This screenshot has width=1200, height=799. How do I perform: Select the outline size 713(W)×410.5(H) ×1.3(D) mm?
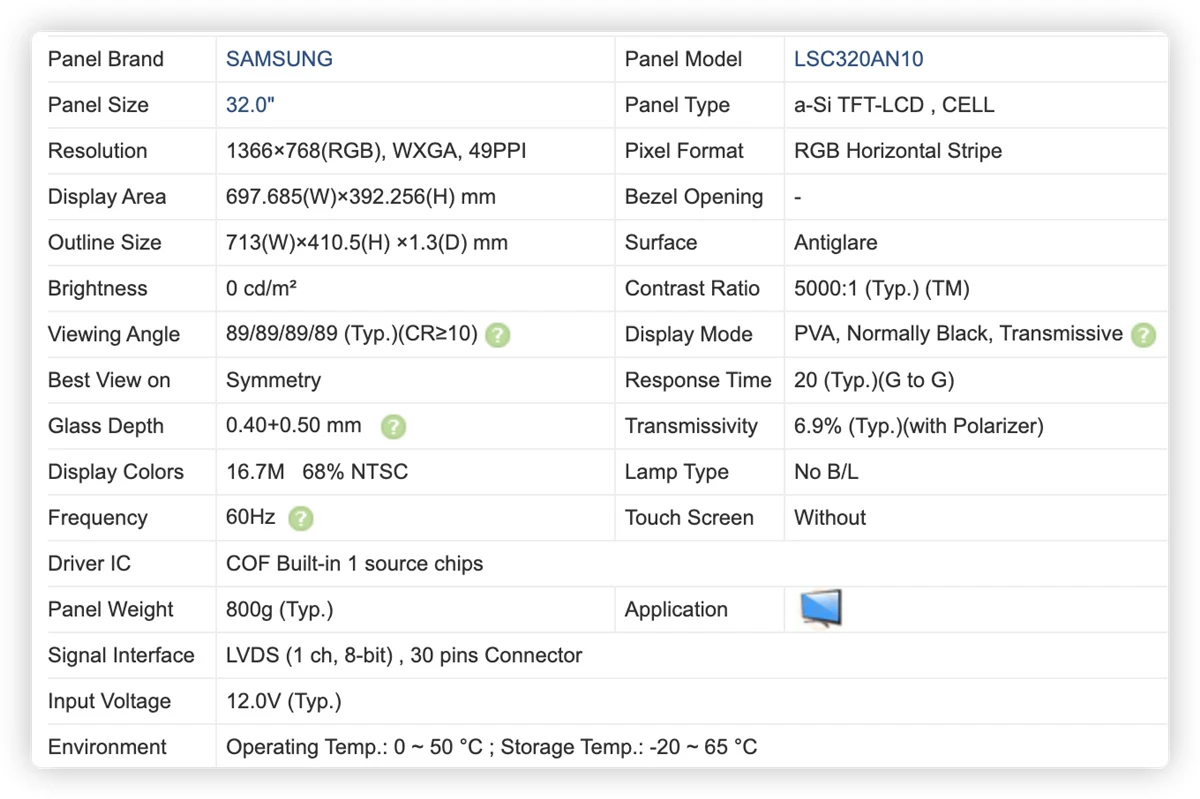[367, 243]
